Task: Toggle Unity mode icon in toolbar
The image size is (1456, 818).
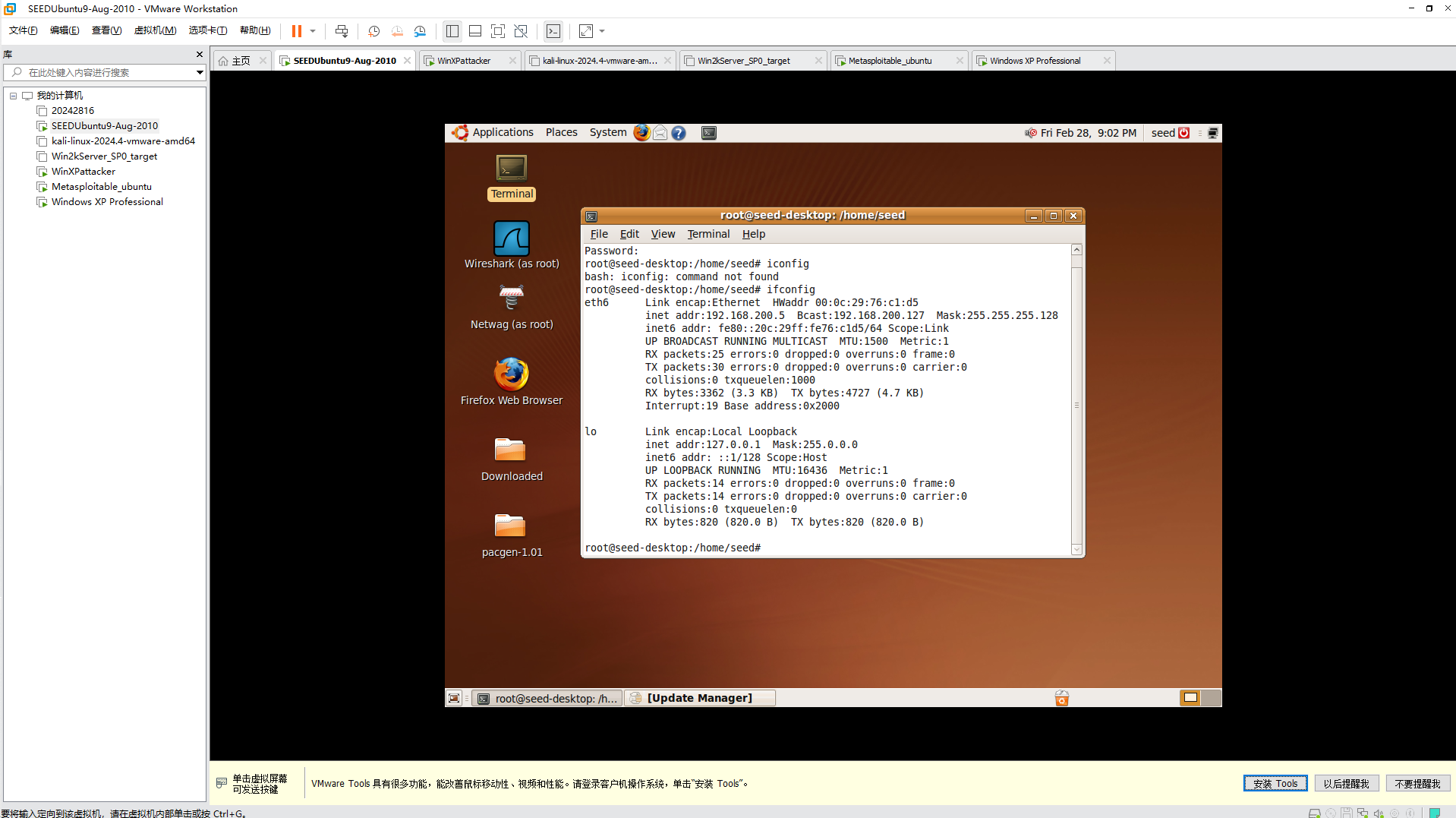Action: [521, 31]
